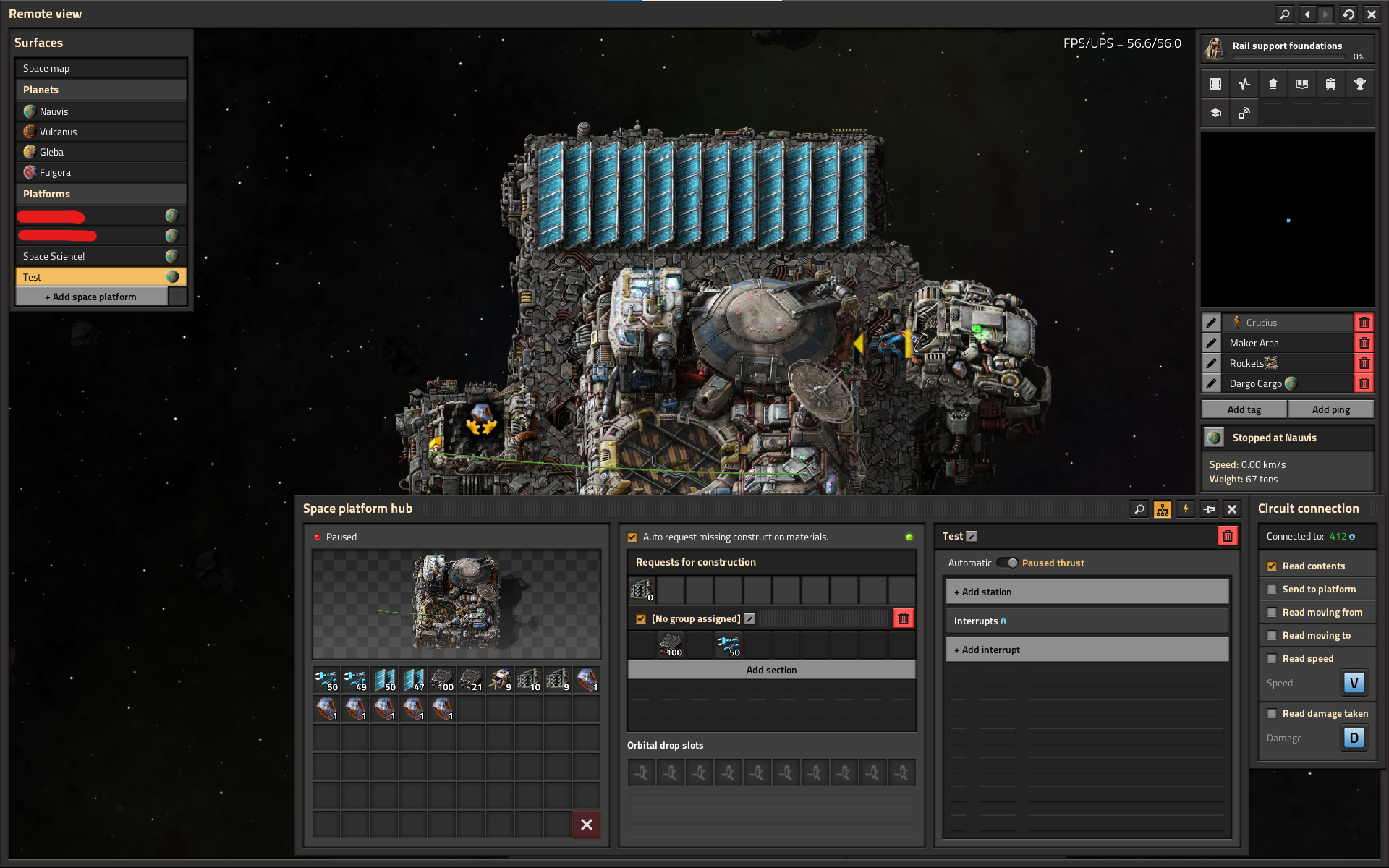Select the Vulcanus planet
1389x868 pixels.
coord(101,132)
